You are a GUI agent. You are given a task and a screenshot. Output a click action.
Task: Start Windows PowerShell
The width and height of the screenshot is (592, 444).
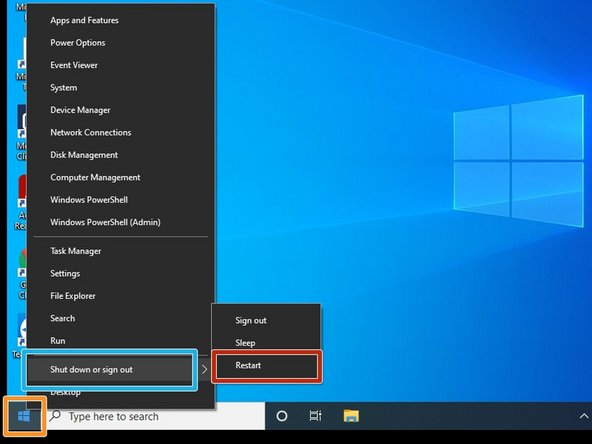pos(121,200)
